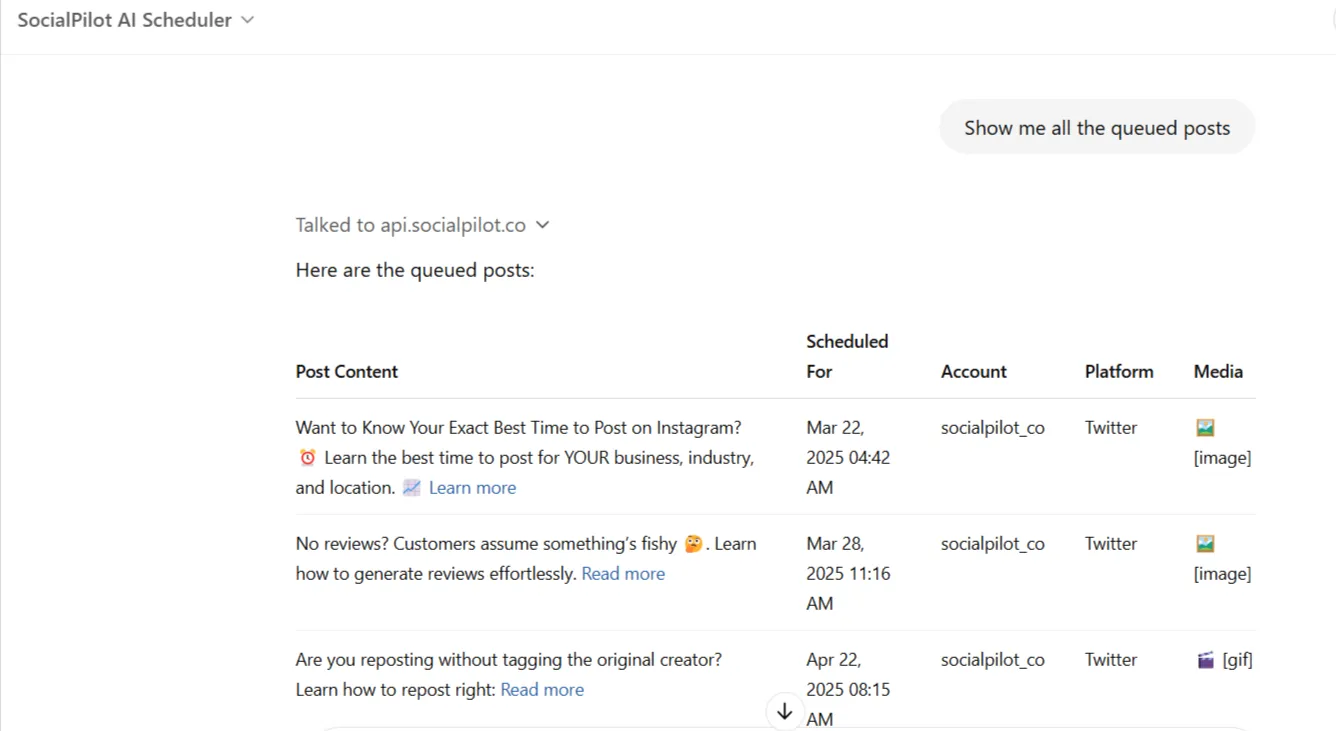1336x731 pixels.
Task: Click the scroll-to-bottom arrow icon
Action: click(785, 711)
